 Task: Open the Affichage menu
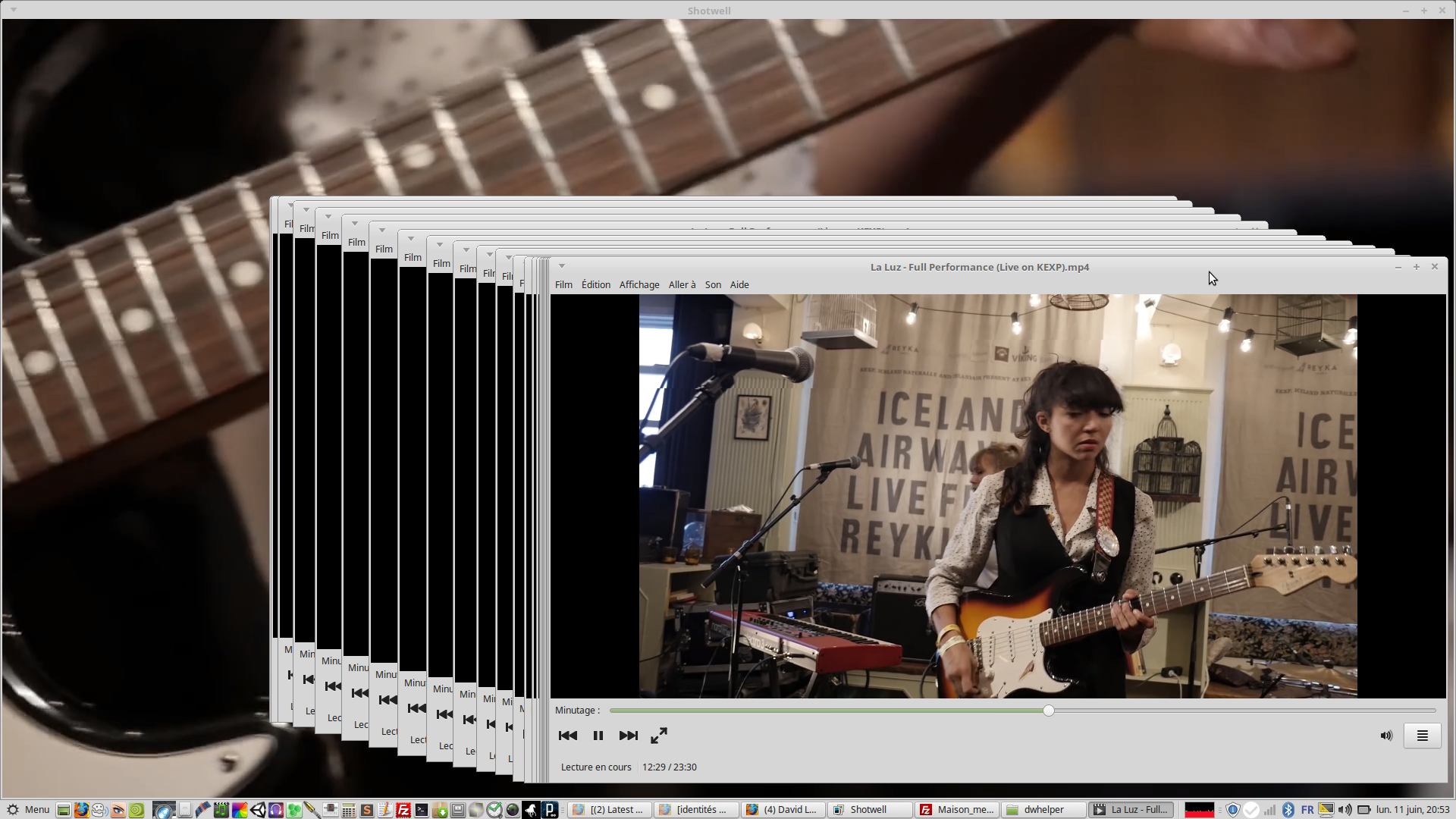(x=639, y=285)
